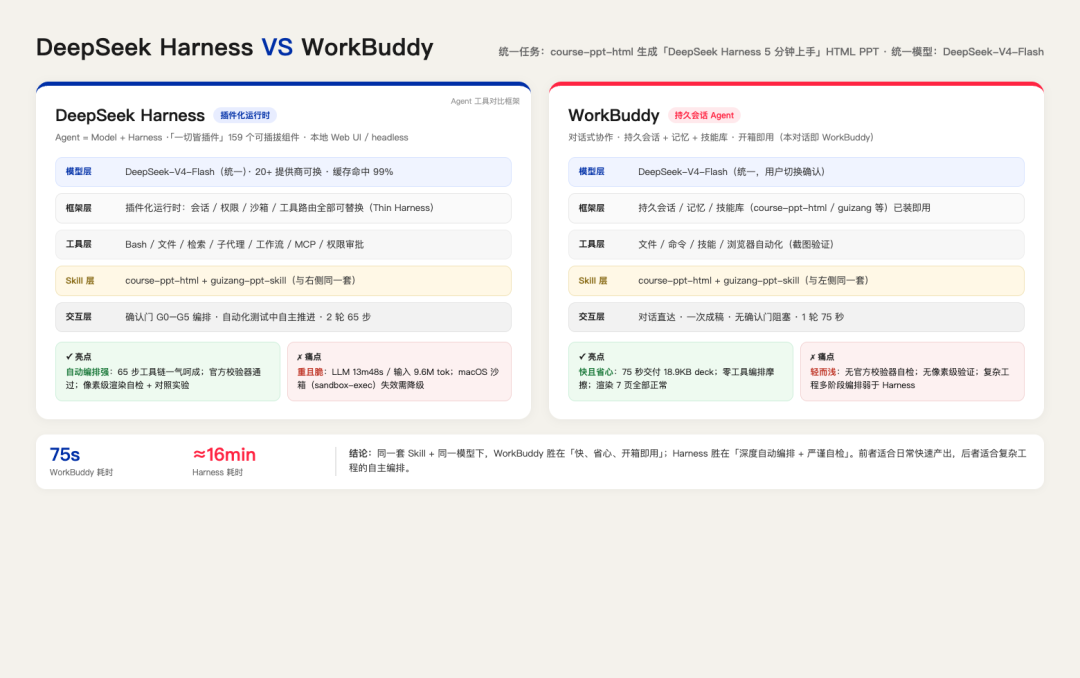Click the '插件化运行时' badge

(245, 115)
